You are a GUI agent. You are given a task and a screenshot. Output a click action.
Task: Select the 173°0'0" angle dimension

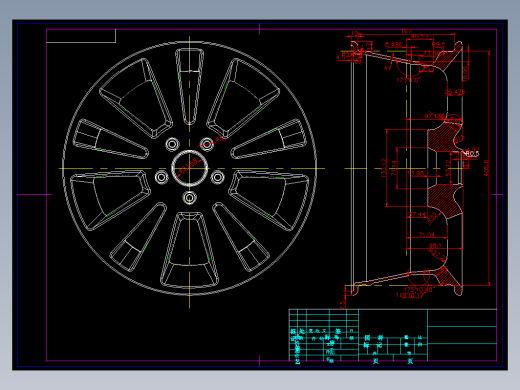409,80
